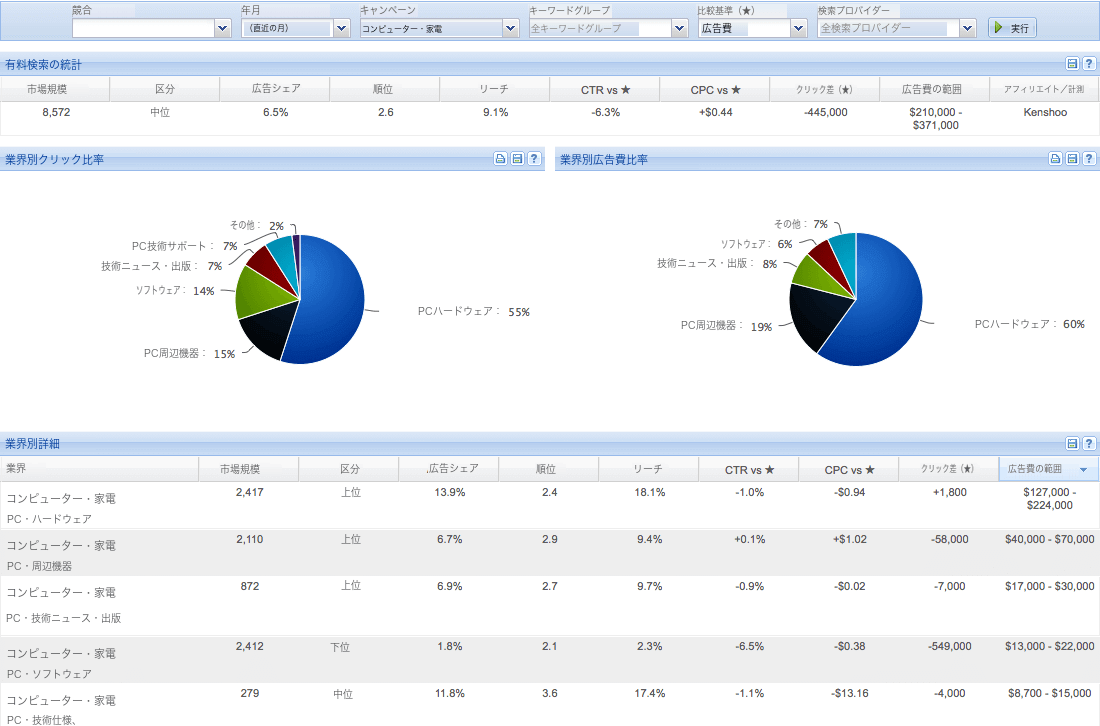Expand the 検索プロバイダー dropdown
The height and width of the screenshot is (726, 1100).
pos(968,29)
